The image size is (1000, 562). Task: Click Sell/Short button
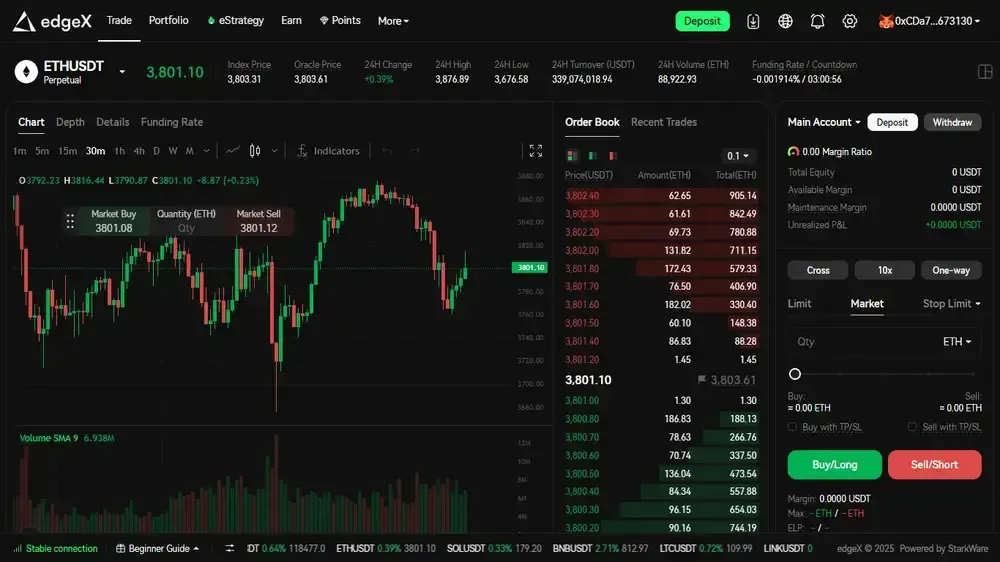pyautogui.click(x=934, y=464)
